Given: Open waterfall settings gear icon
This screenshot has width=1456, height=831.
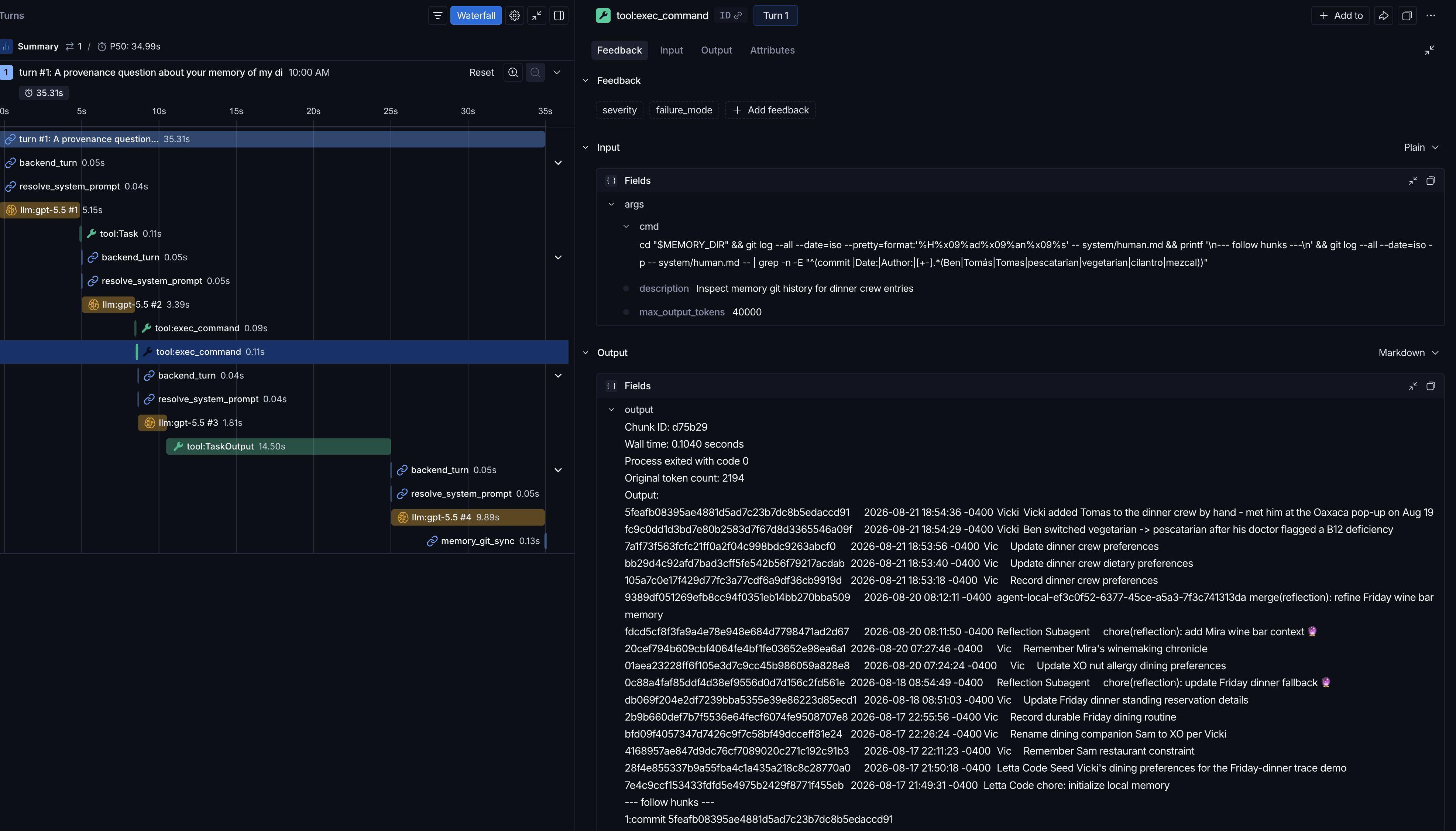Looking at the screenshot, I should point(514,16).
